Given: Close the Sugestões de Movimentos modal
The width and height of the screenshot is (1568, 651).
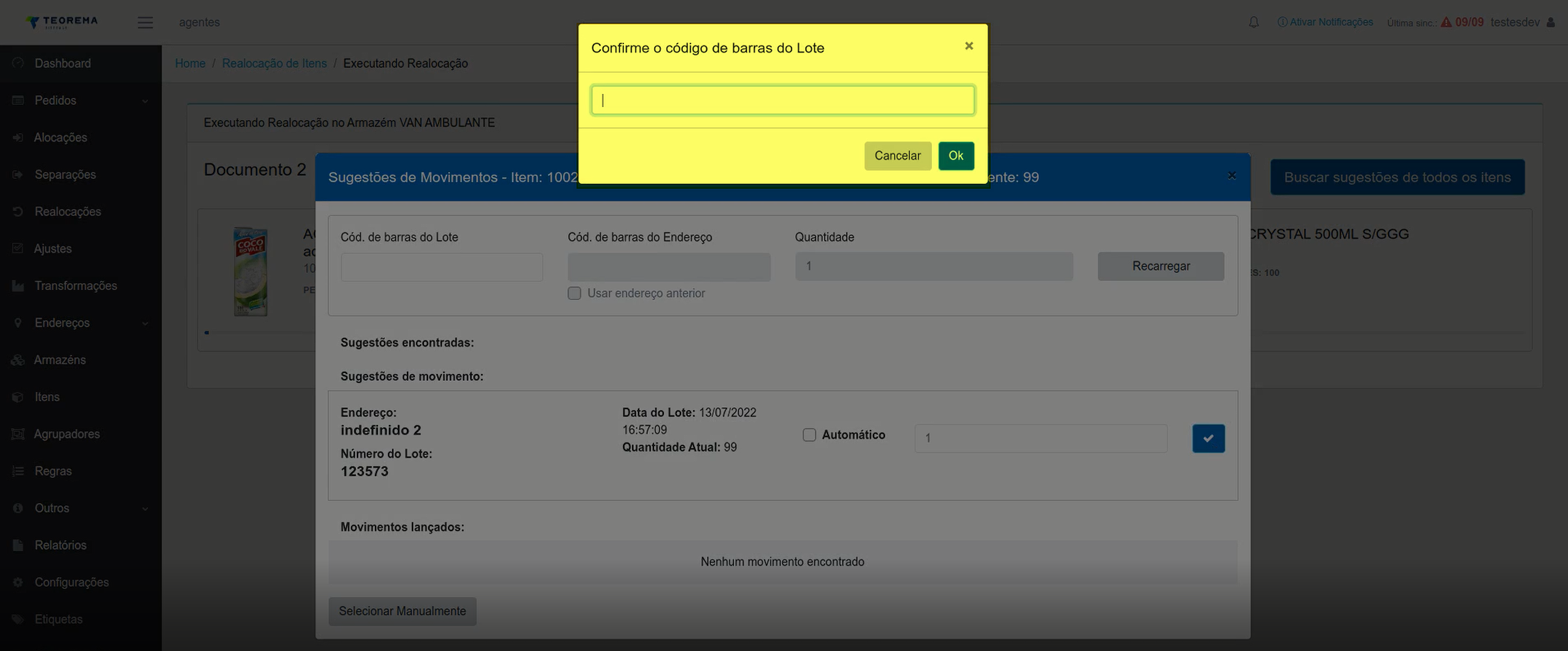Looking at the screenshot, I should (x=1232, y=176).
